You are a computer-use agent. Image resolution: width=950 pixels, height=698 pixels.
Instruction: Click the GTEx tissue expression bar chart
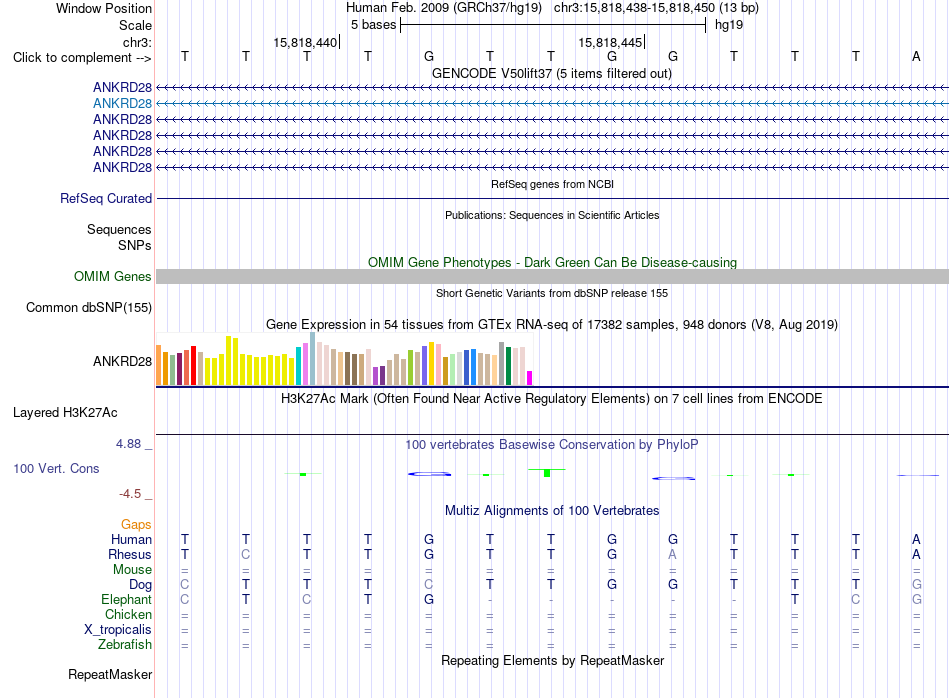[344, 359]
